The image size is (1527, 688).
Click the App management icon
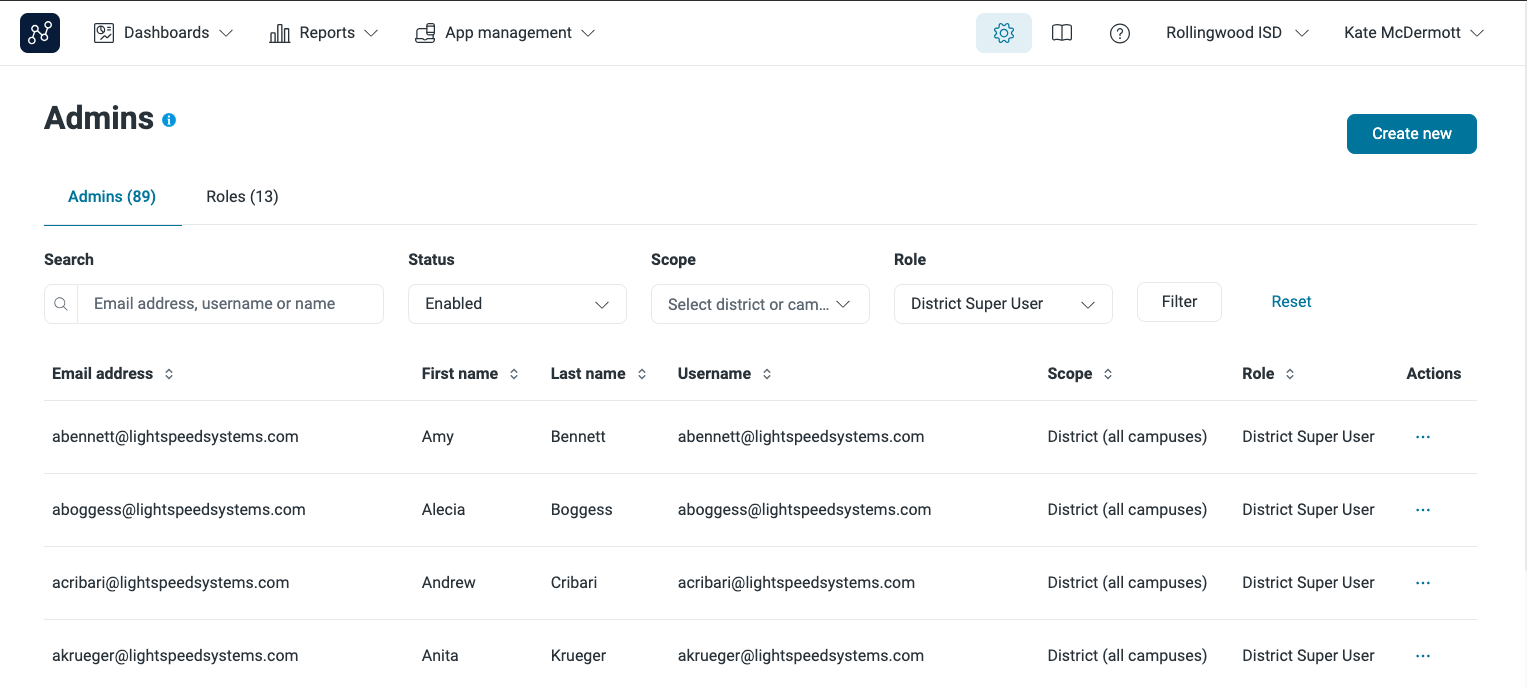425,33
